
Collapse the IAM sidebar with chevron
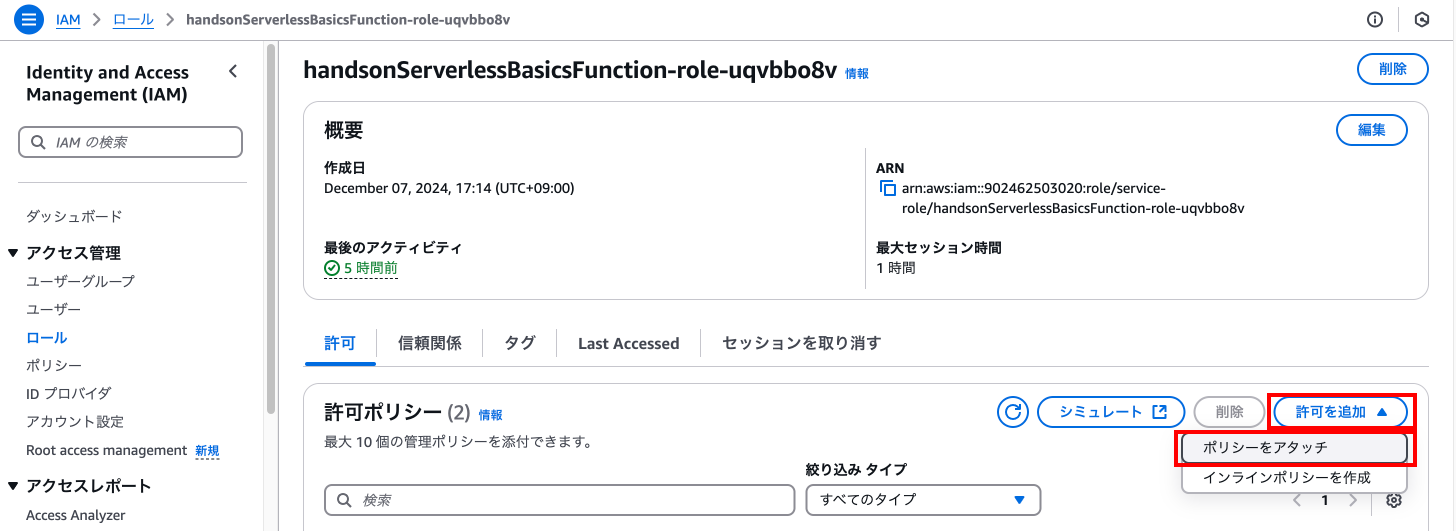(x=233, y=72)
